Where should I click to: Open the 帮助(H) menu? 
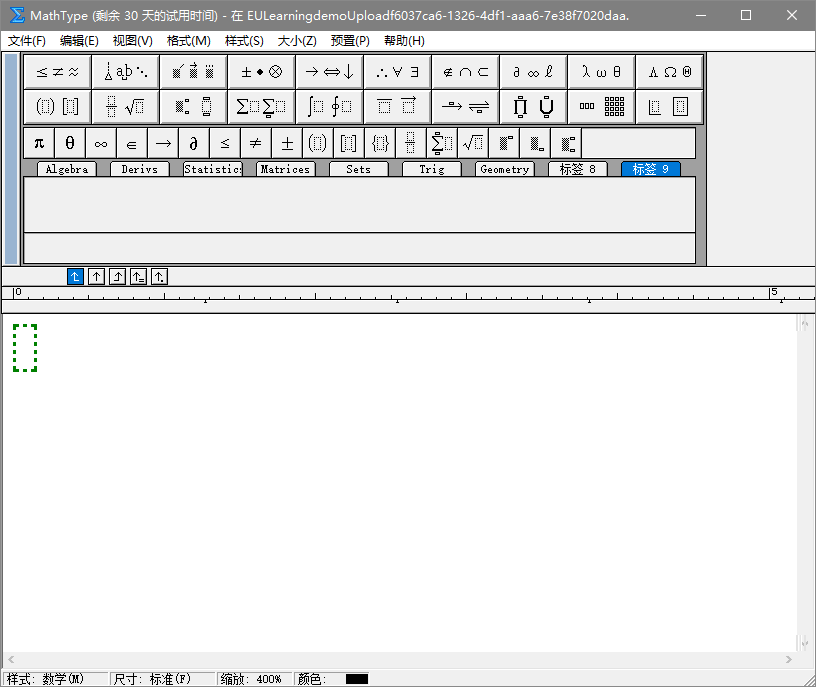tap(404, 41)
